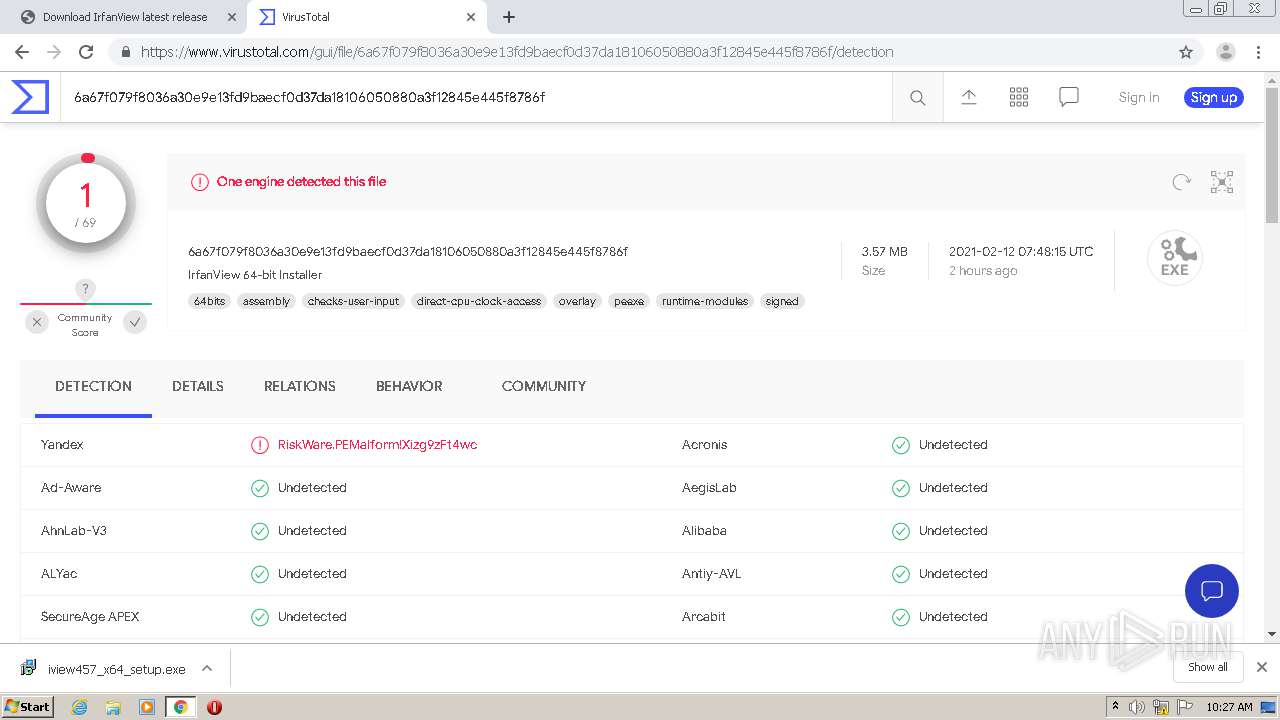Open the comments speech bubble icon
1280x720 pixels.
coord(1068,97)
